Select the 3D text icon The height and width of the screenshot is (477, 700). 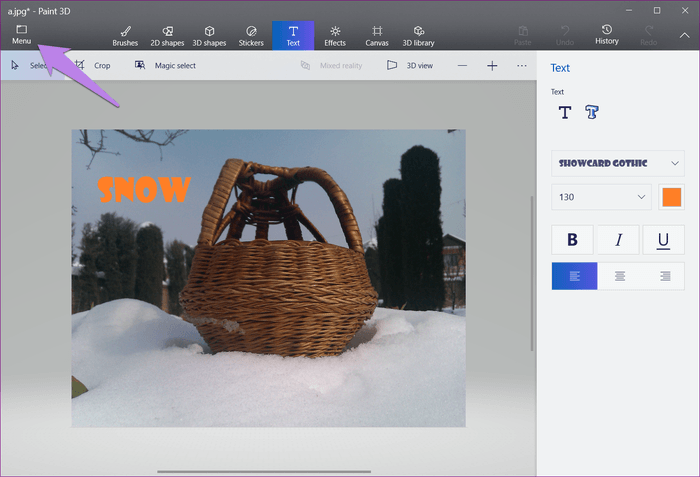point(592,112)
